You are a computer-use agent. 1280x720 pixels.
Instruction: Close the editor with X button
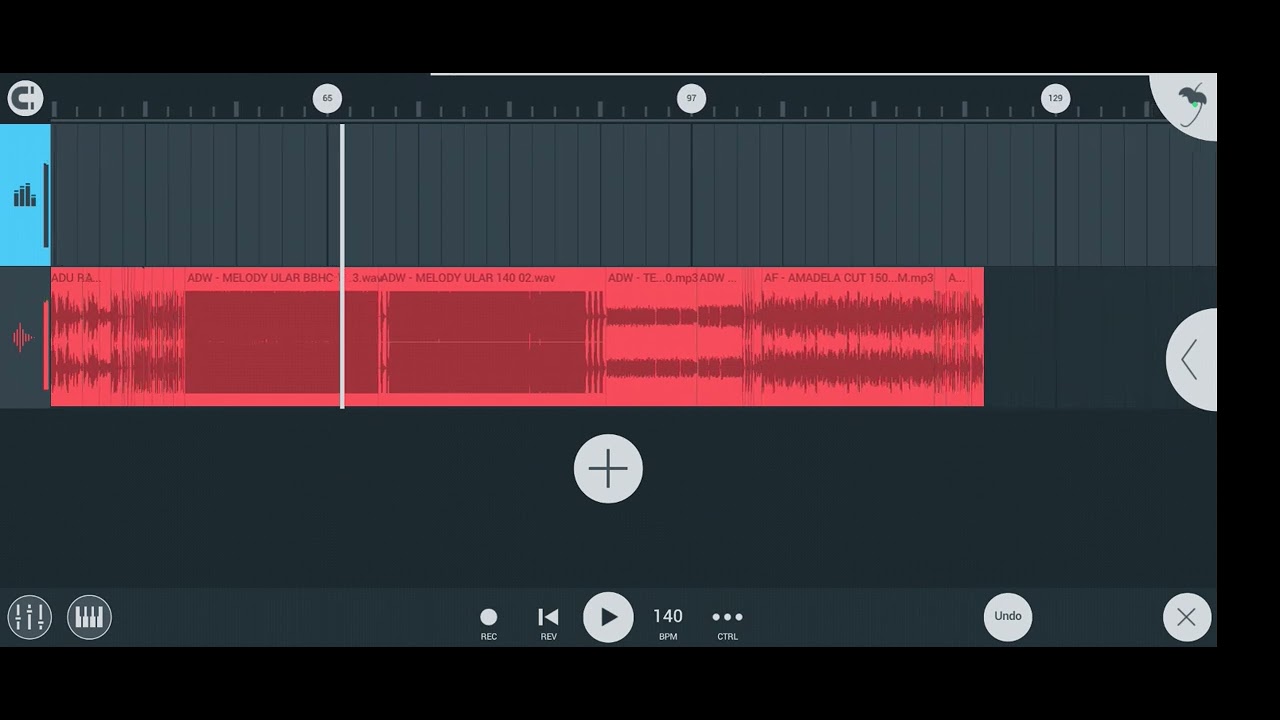tap(1187, 617)
